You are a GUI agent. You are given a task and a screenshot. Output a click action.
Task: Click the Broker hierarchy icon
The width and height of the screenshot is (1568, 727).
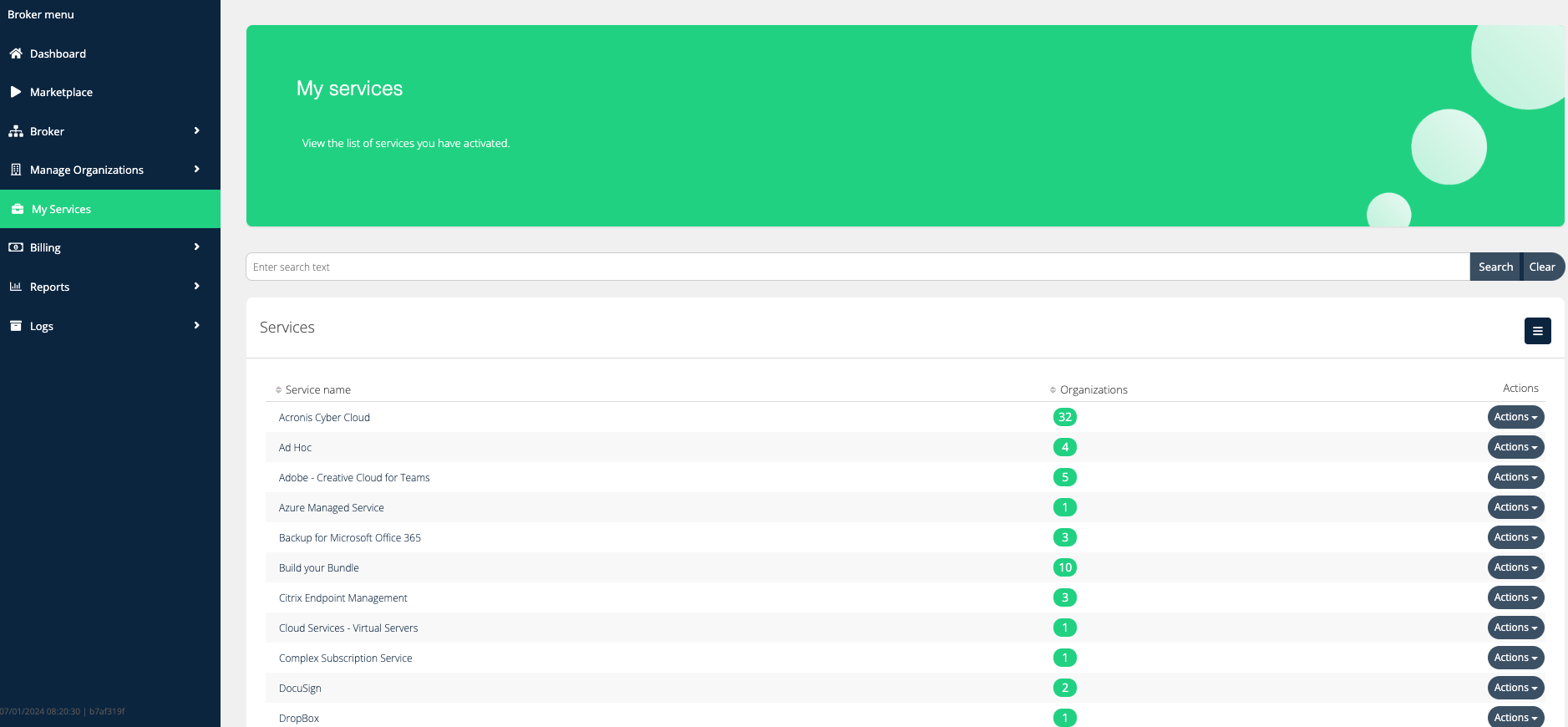pyautogui.click(x=16, y=131)
